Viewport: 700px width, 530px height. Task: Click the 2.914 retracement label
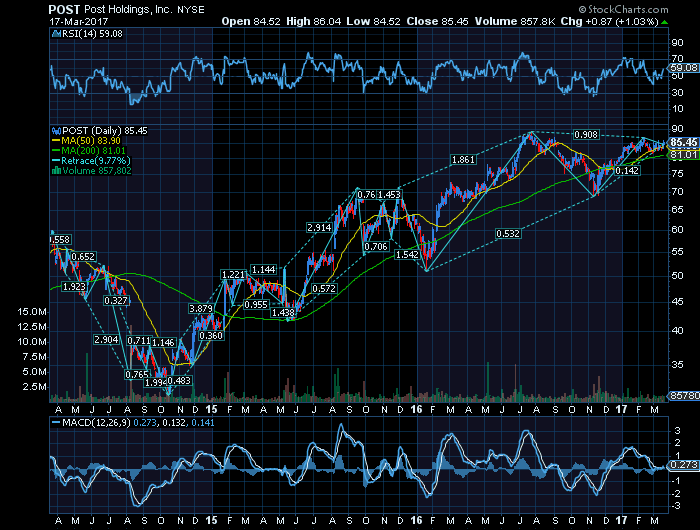point(319,227)
